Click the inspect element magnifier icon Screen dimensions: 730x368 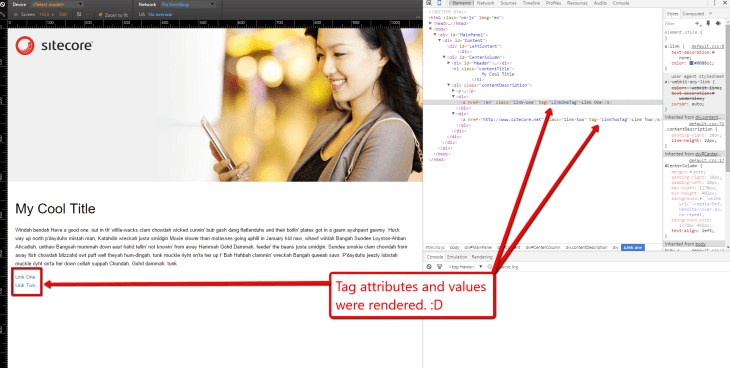[x=429, y=3]
